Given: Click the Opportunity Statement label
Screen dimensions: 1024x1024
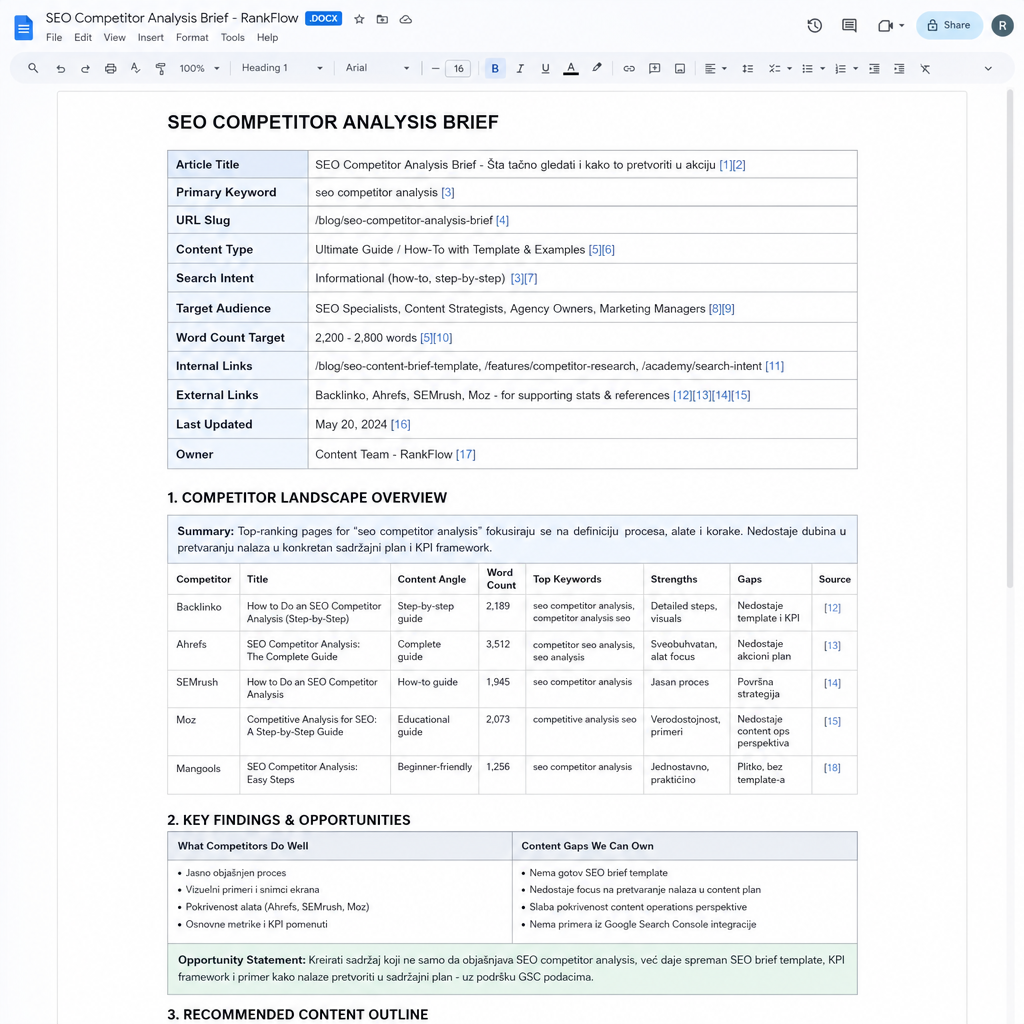Looking at the screenshot, I should coord(242,960).
